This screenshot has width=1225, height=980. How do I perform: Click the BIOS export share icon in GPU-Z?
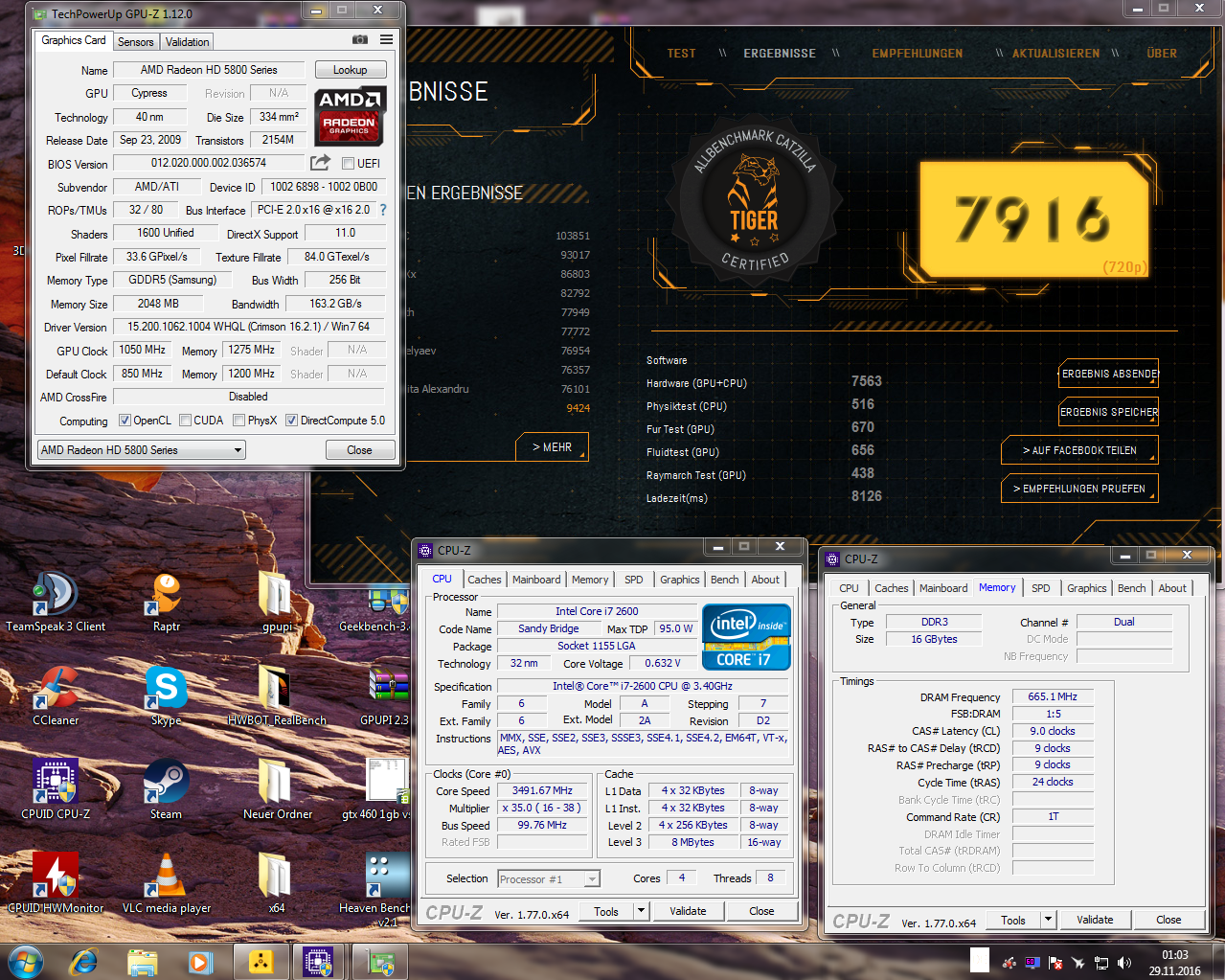(321, 163)
